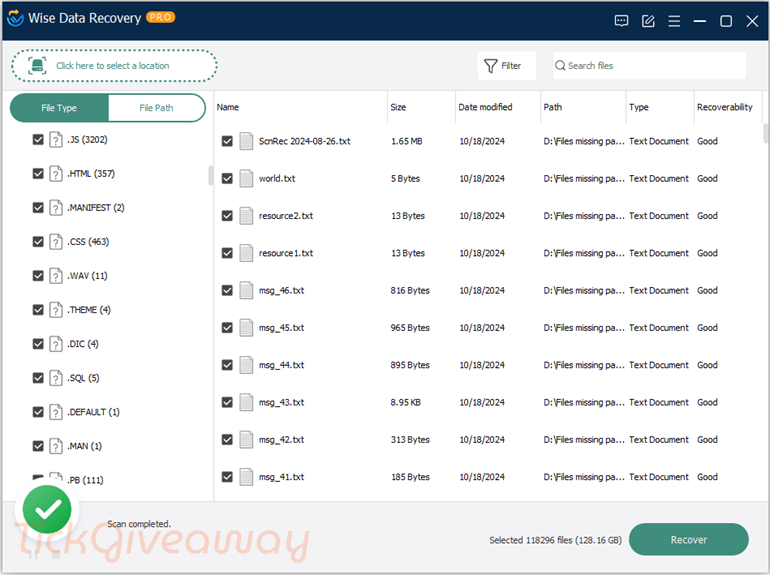Deselect msg_41.txt checkbox
The width and height of the screenshot is (770, 575).
coord(227,477)
